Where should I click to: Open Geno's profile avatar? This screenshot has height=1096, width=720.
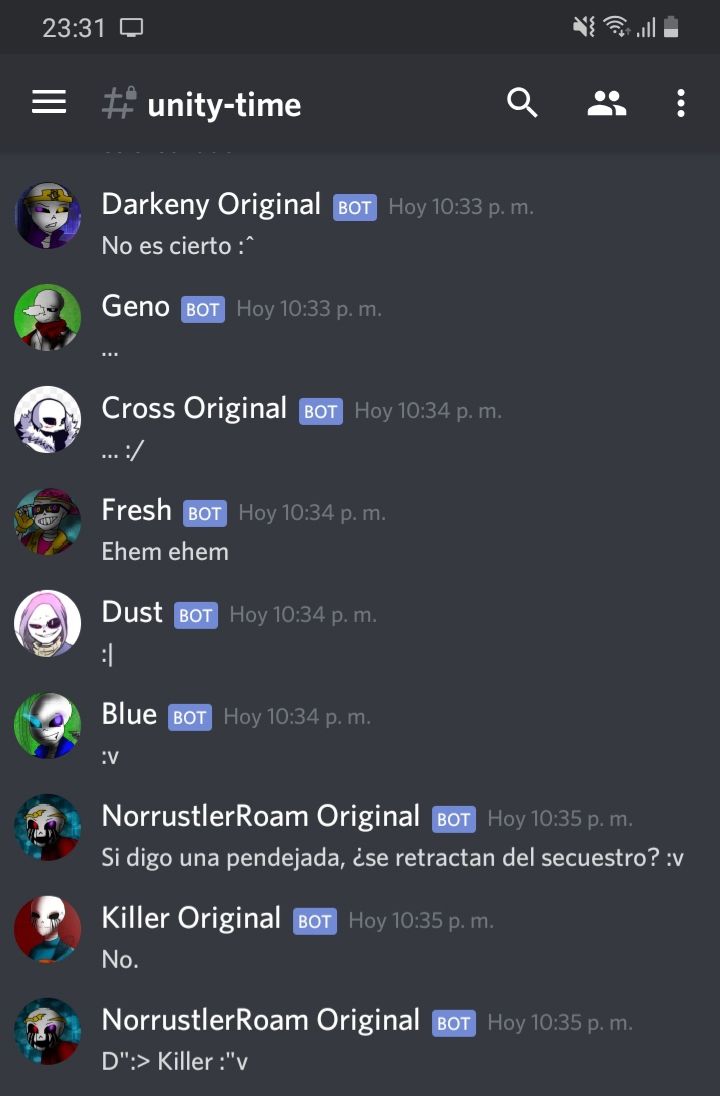click(x=48, y=317)
